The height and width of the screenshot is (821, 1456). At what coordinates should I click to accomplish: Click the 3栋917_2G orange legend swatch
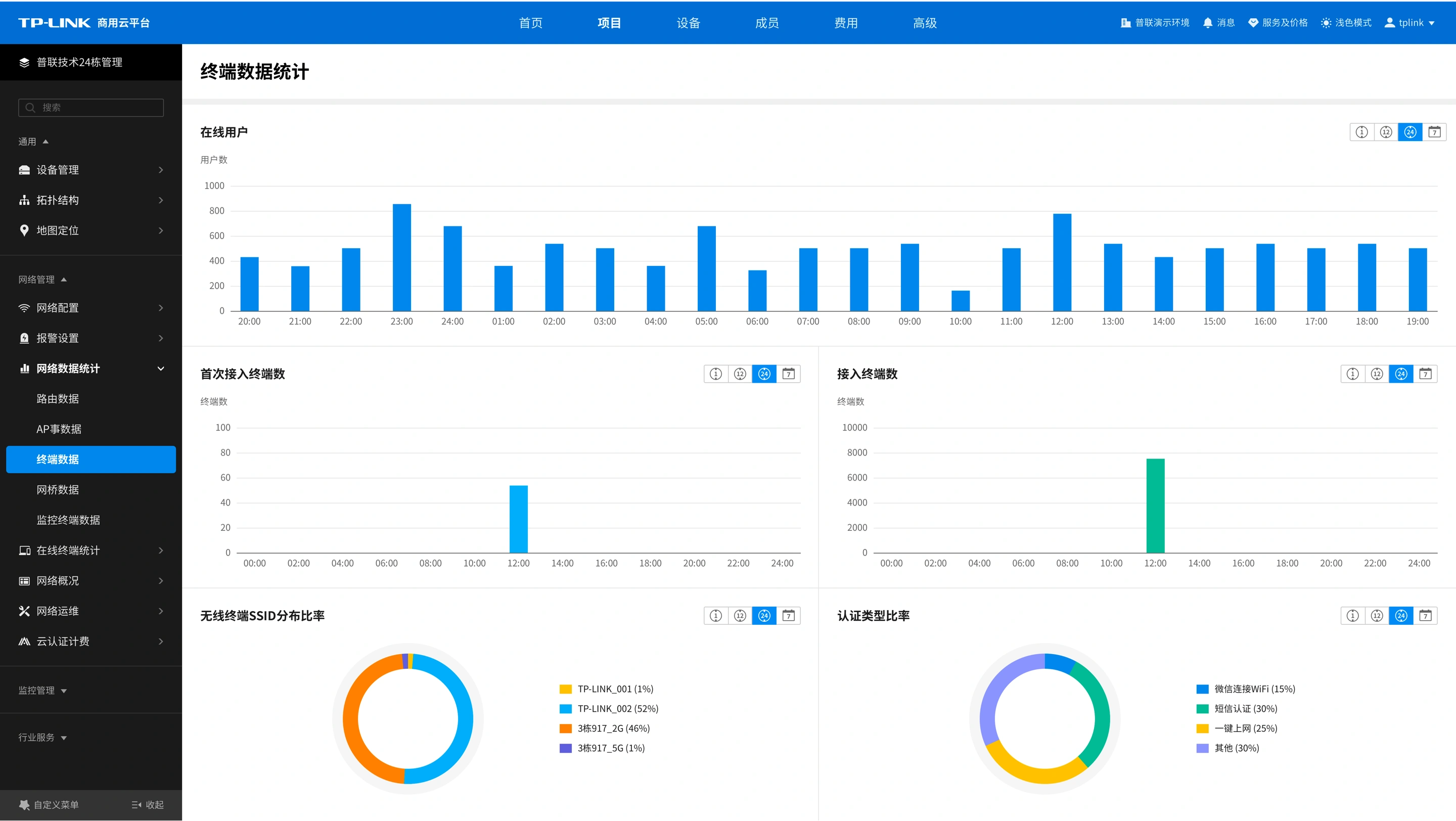point(565,728)
